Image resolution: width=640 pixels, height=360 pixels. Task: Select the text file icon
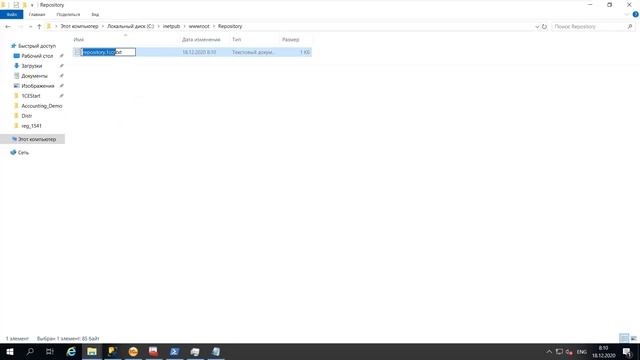pyautogui.click(x=77, y=52)
